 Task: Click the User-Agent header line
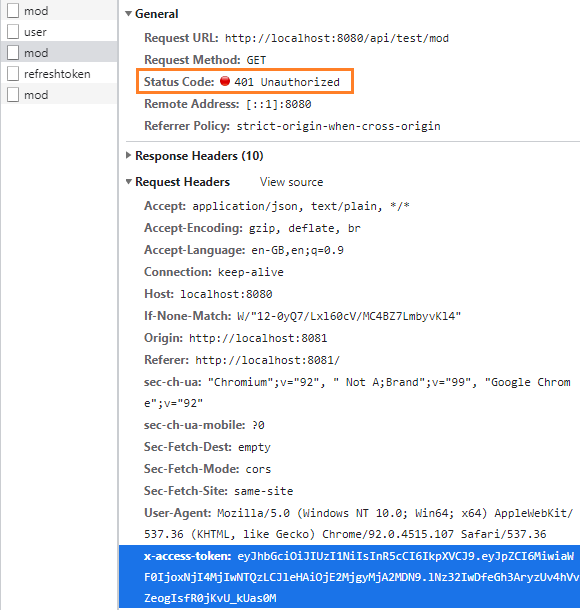coord(358,524)
